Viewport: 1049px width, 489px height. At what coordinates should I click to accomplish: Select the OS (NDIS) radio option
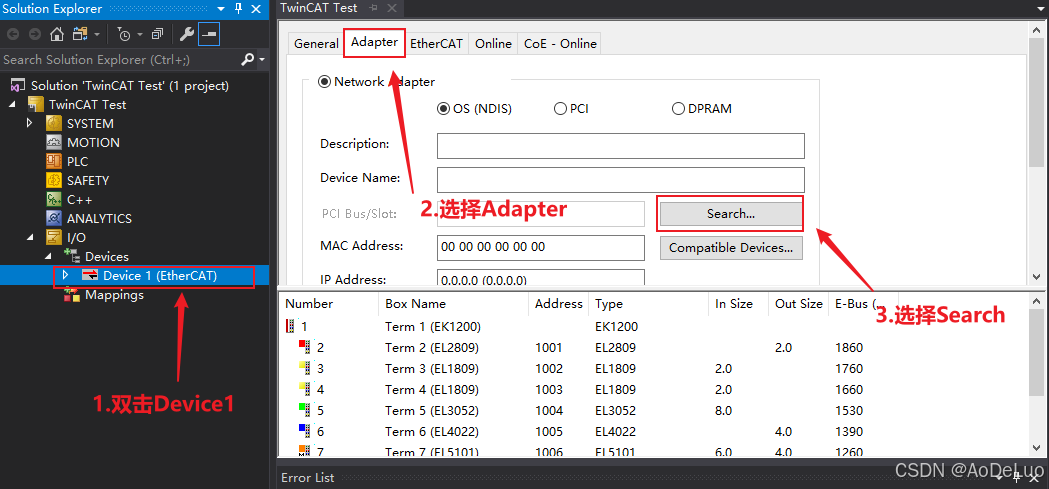point(444,108)
